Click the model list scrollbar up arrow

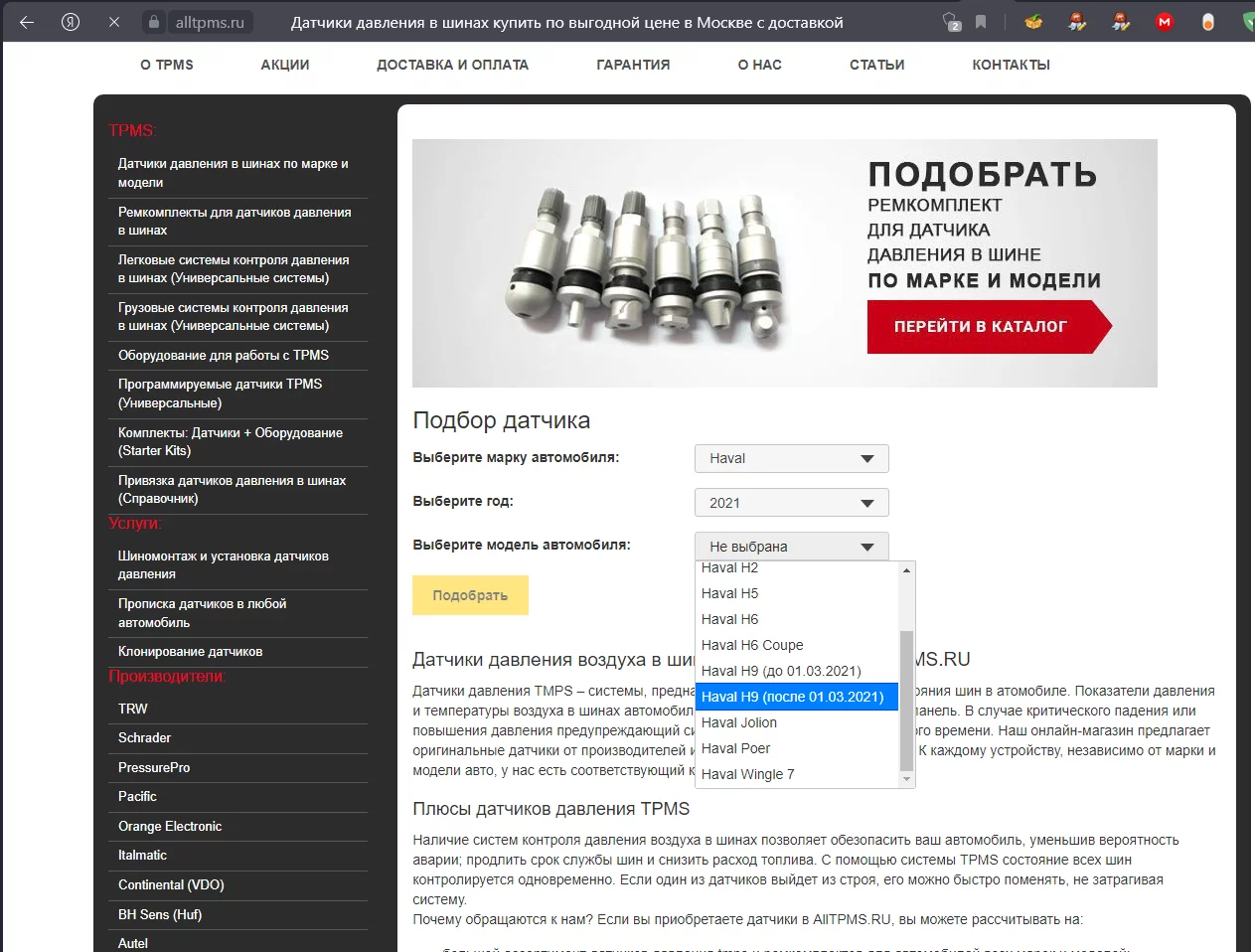coord(906,570)
